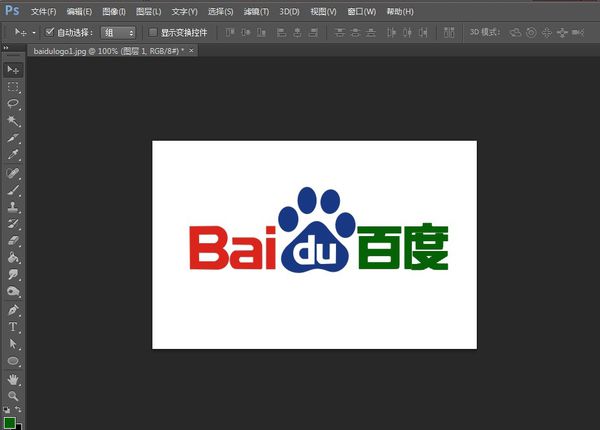Select the Clone Stamp tool

coord(13,207)
